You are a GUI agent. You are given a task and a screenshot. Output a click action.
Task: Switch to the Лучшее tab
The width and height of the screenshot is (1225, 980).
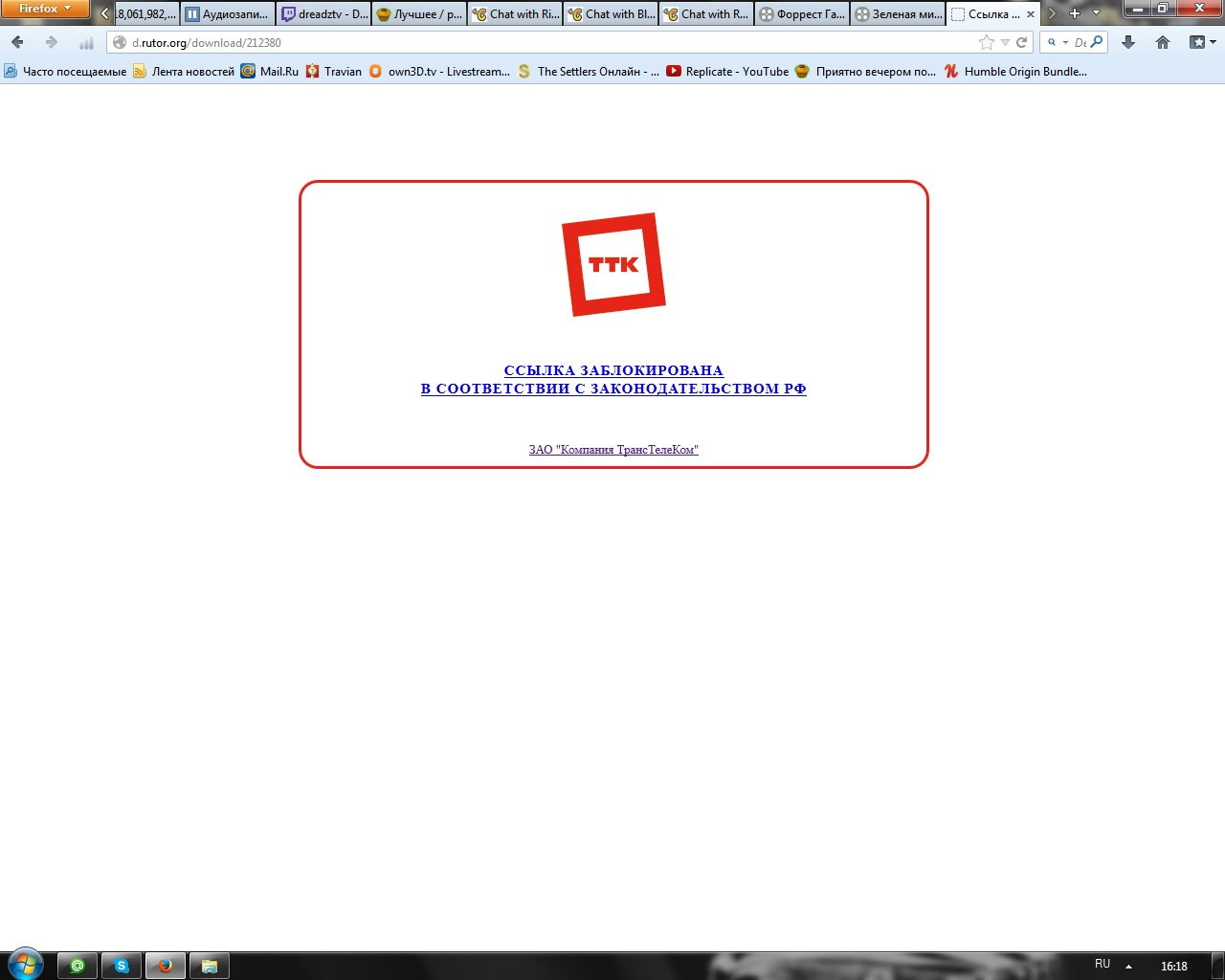coord(419,14)
